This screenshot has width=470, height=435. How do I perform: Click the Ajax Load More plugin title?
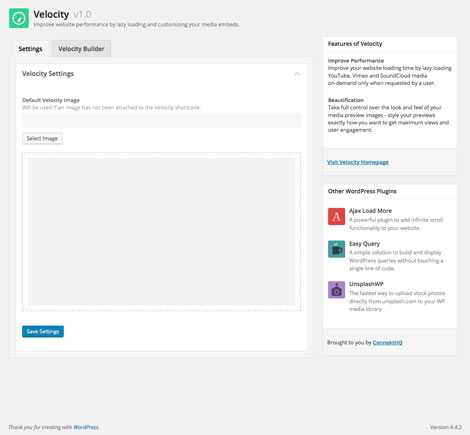click(x=370, y=211)
